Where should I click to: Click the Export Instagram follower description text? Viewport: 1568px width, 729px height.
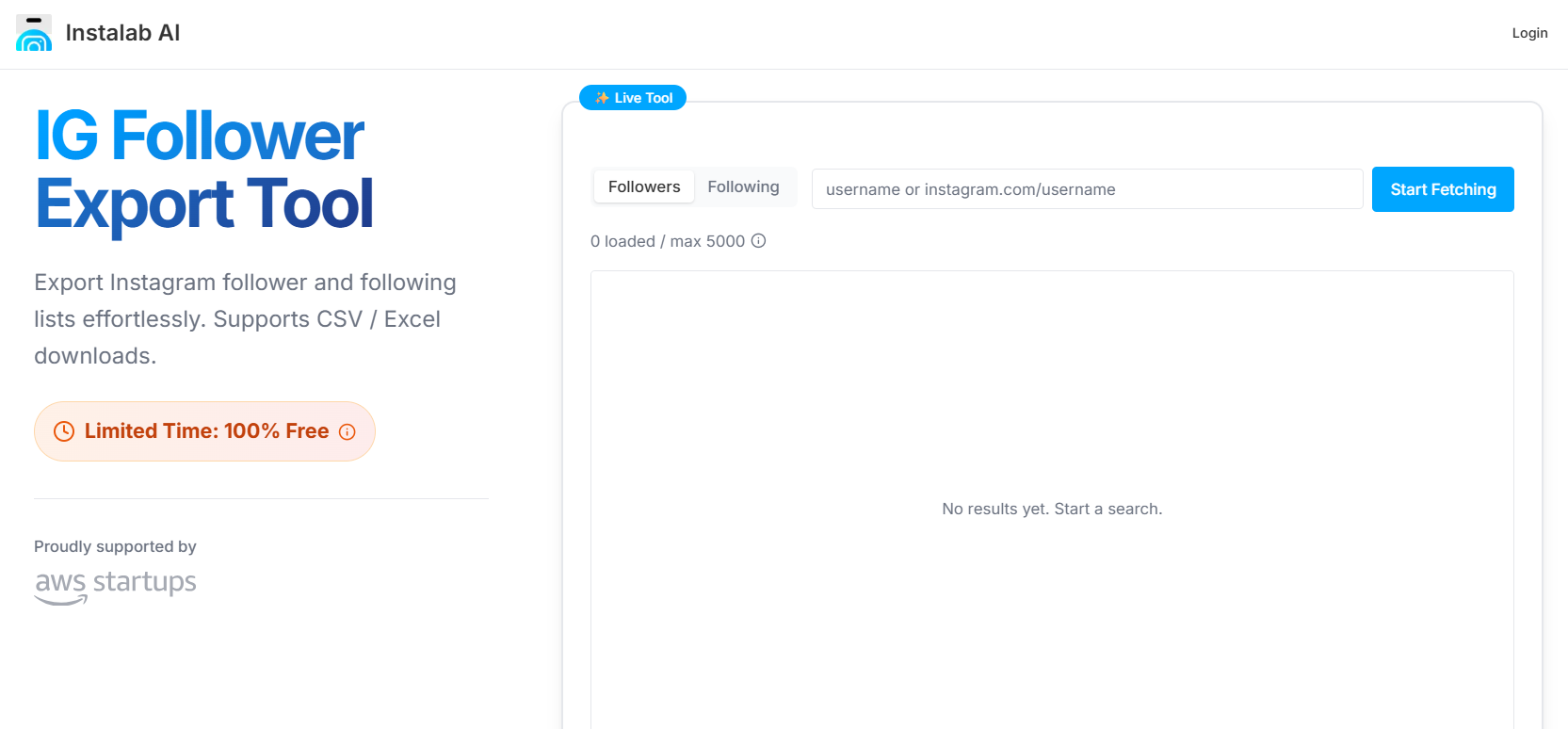245,319
